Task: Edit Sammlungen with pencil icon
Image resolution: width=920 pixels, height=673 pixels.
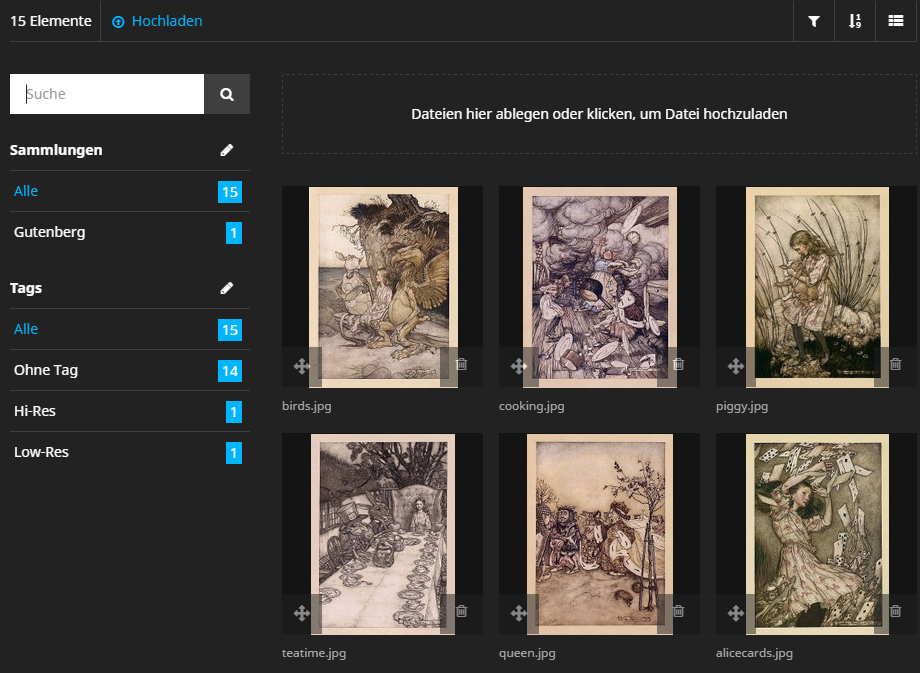Action: (226, 150)
